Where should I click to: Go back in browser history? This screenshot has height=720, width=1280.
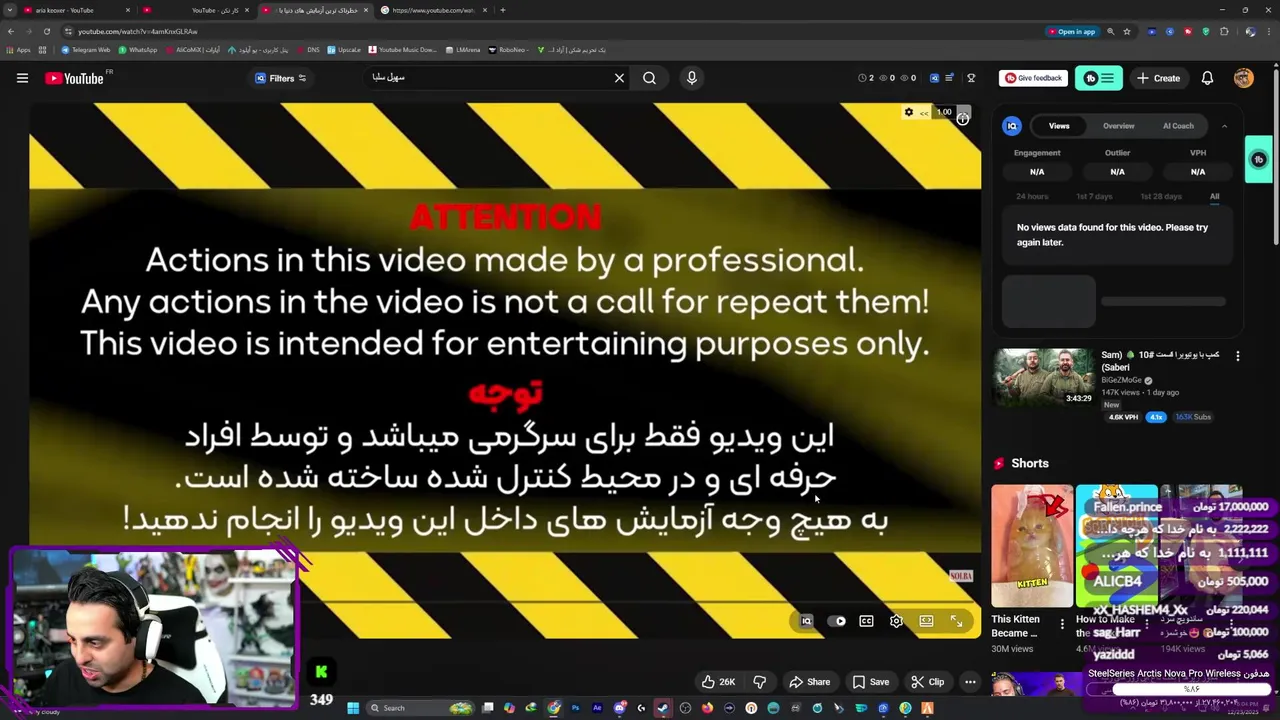point(10,31)
